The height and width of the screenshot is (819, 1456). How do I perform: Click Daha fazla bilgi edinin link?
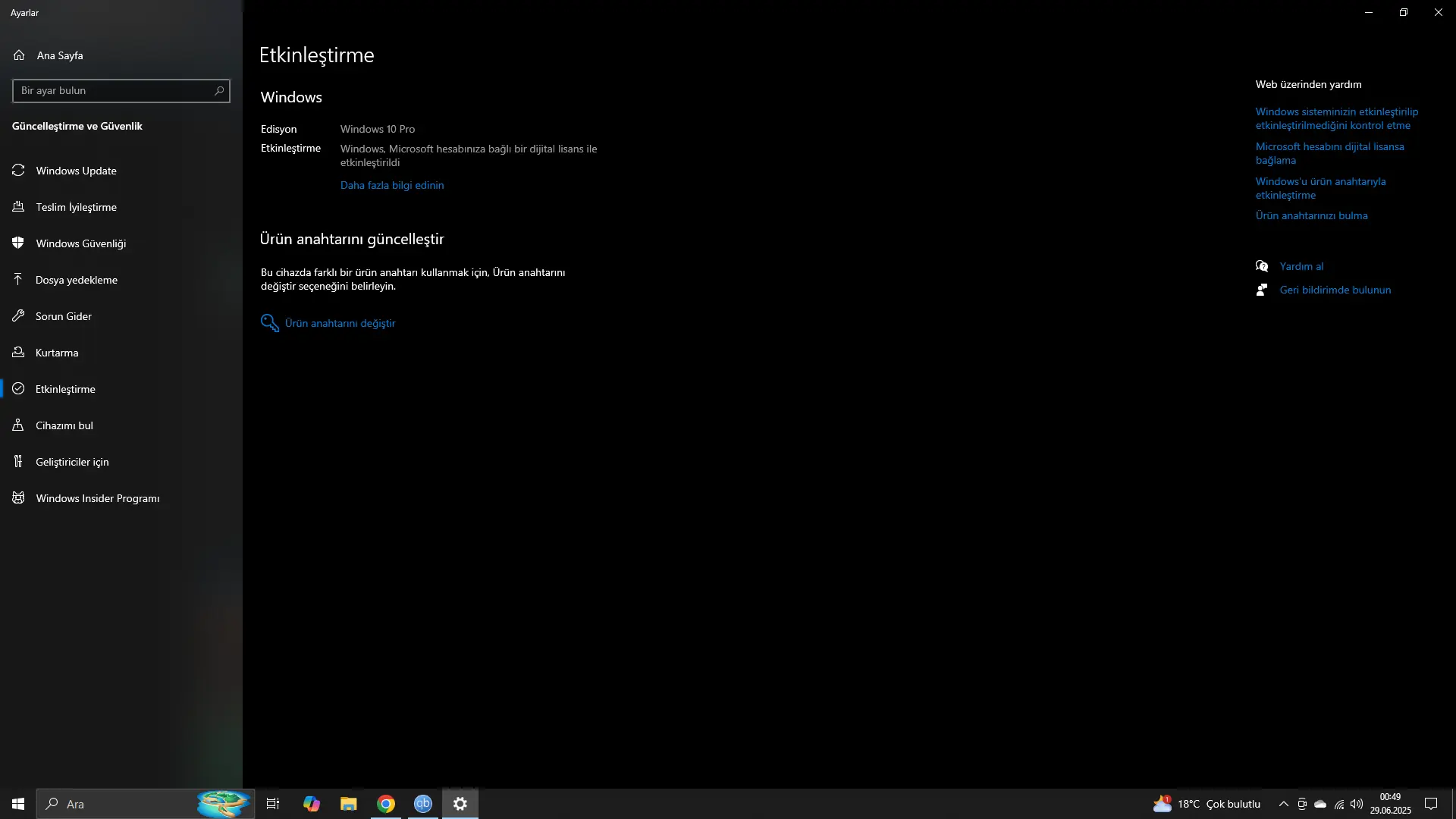tap(392, 185)
